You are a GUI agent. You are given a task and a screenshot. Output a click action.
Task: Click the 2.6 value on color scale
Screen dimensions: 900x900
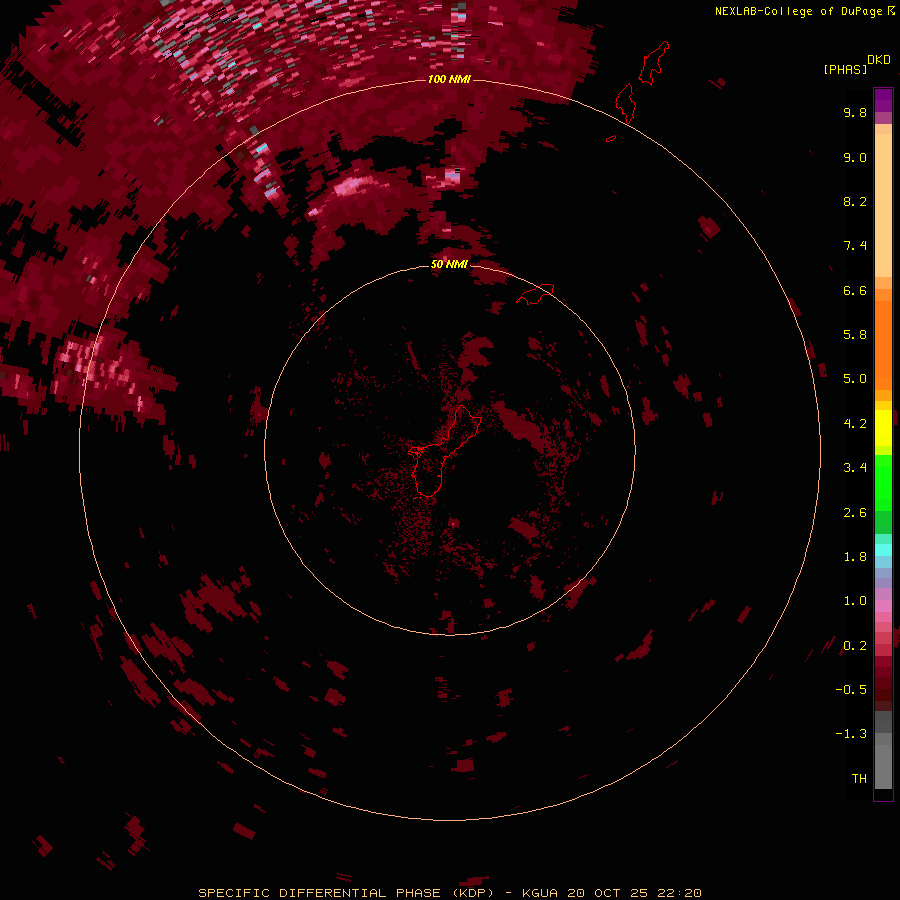(855, 513)
